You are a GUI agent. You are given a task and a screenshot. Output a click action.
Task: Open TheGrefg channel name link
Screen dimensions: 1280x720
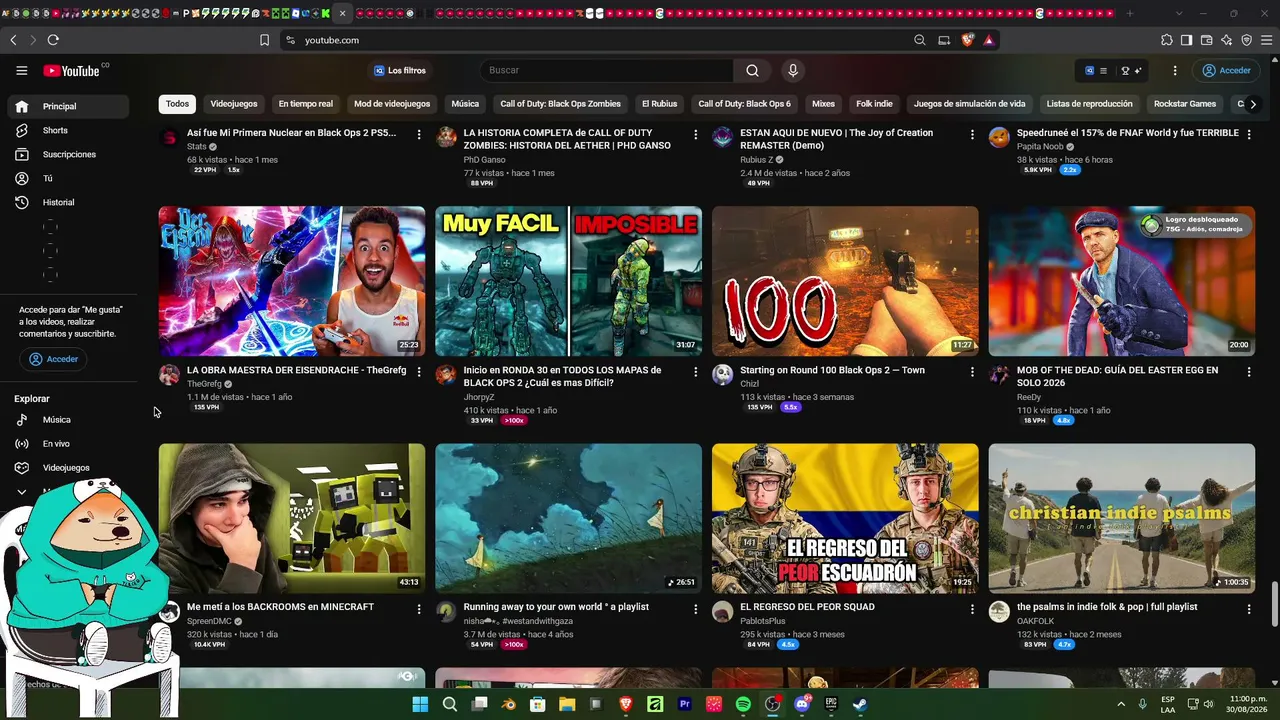(204, 384)
